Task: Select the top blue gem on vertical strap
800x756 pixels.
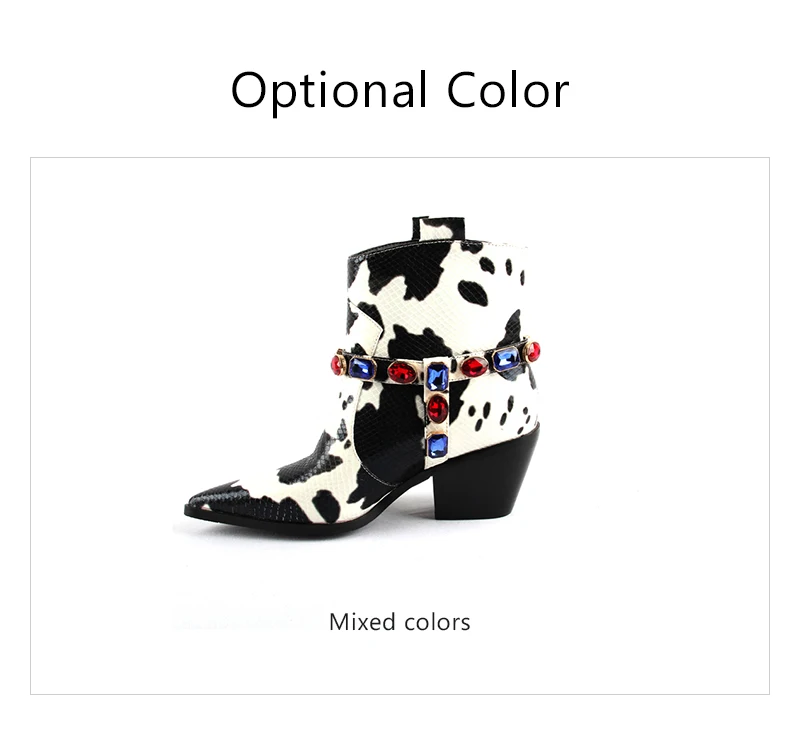Action: coord(437,377)
